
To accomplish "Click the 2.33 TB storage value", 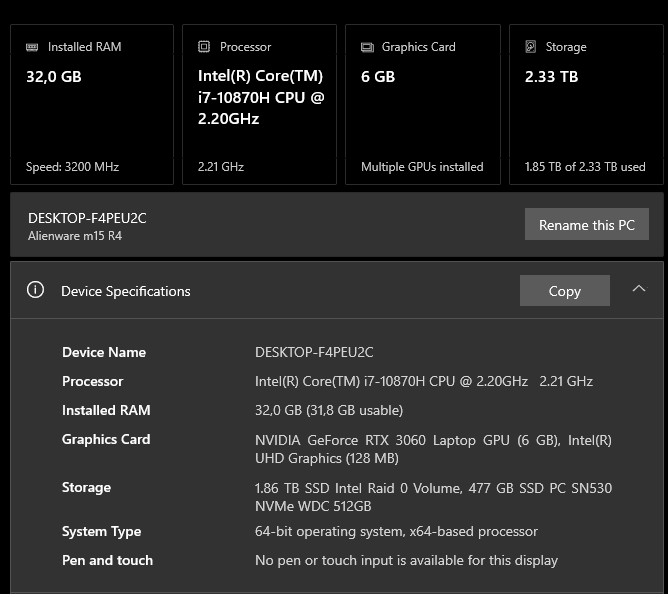I will click(x=551, y=77).
